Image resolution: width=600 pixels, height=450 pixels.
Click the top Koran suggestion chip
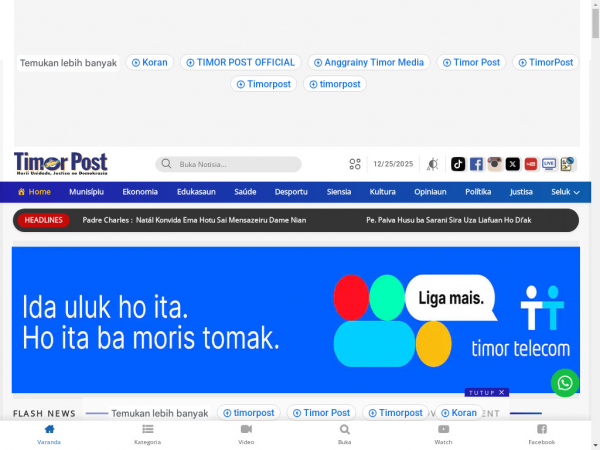(150, 62)
